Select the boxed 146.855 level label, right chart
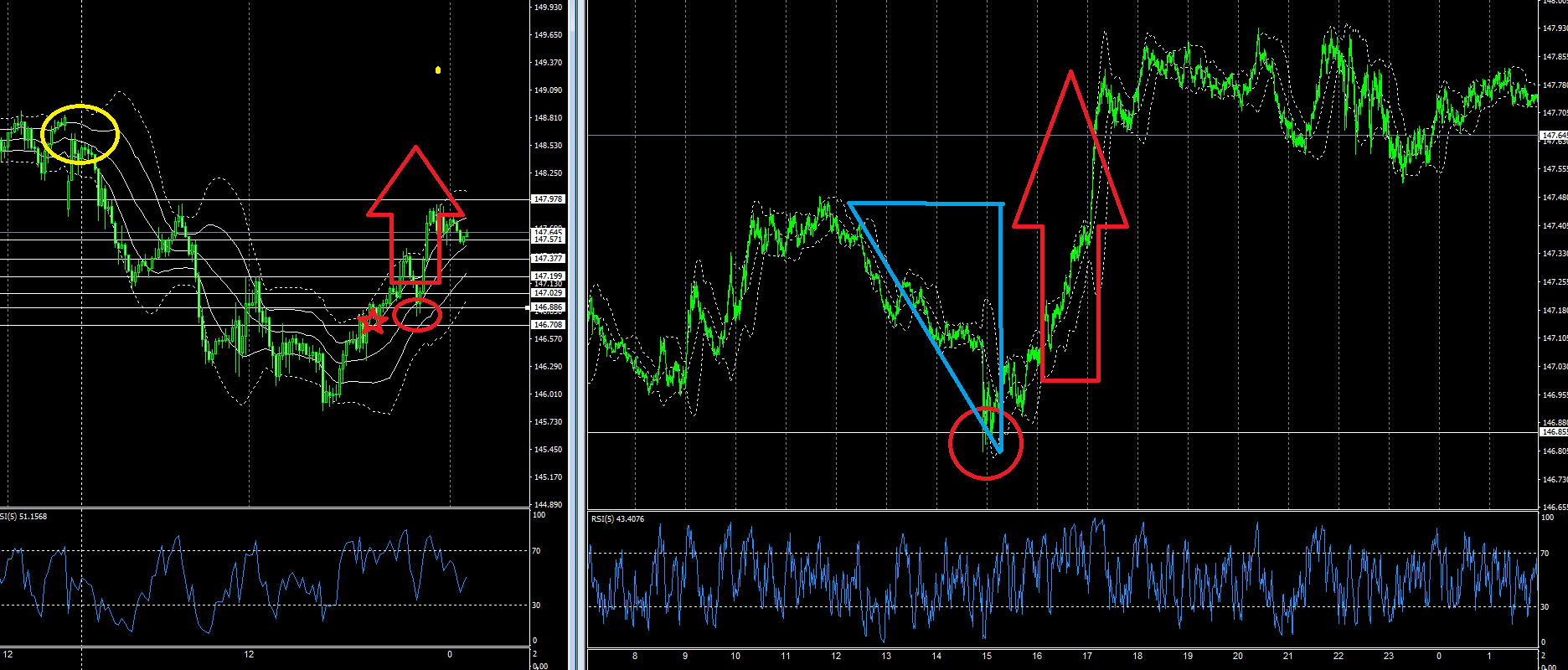Image resolution: width=1568 pixels, height=670 pixels. pyautogui.click(x=1555, y=432)
